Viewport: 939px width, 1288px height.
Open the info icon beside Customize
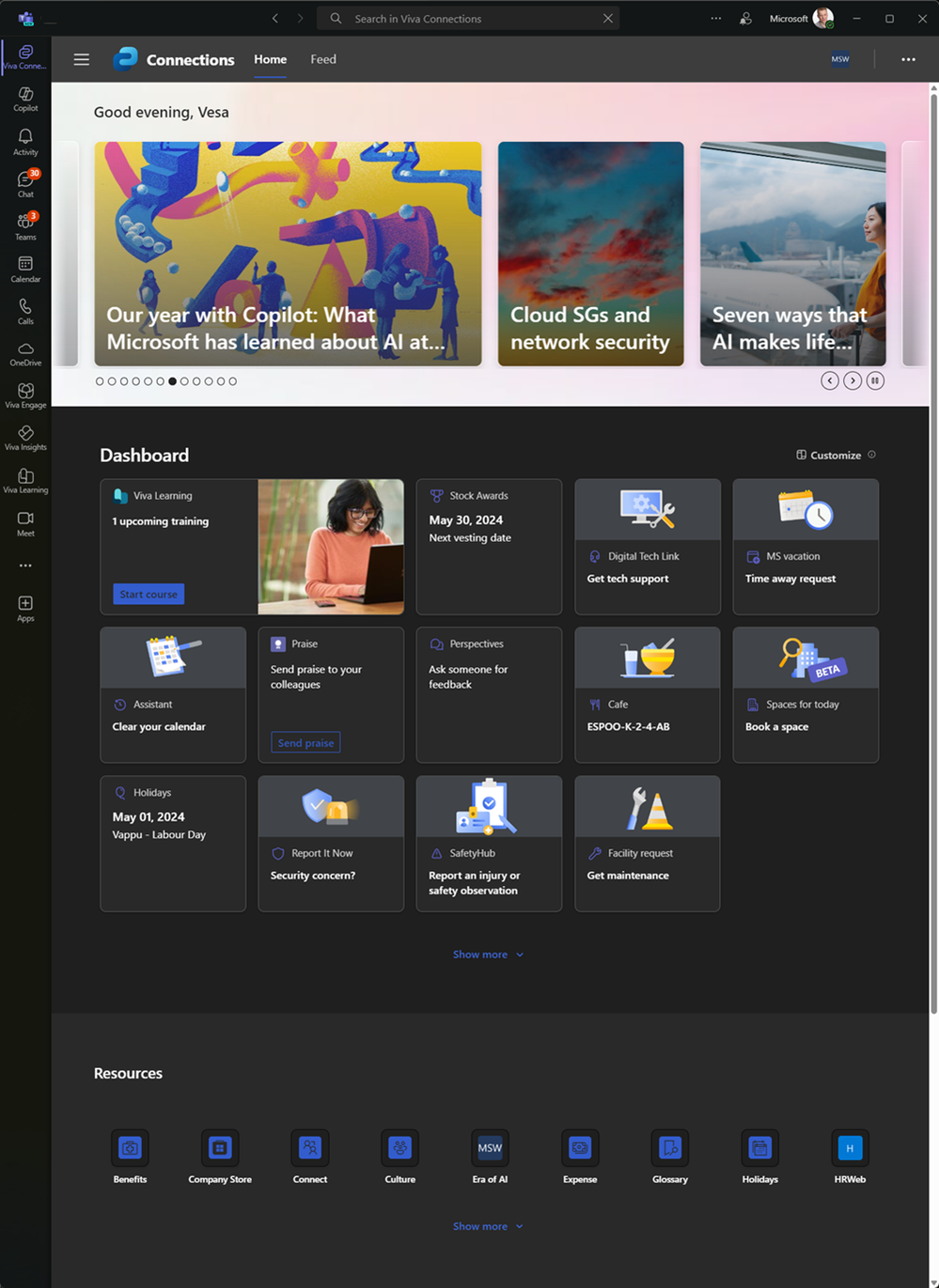(x=871, y=455)
